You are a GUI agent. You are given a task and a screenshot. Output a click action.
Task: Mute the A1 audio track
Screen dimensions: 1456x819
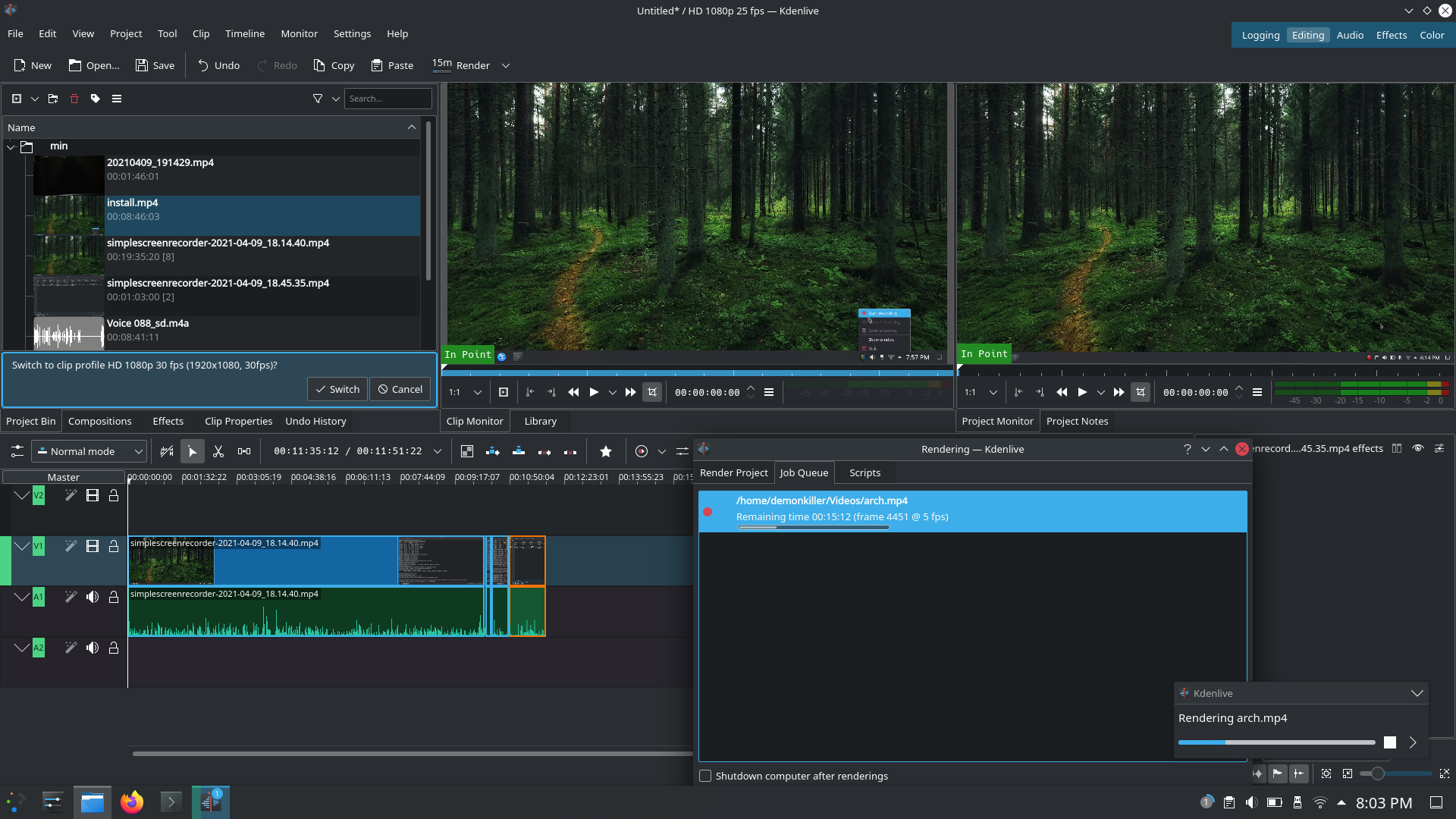[92, 597]
